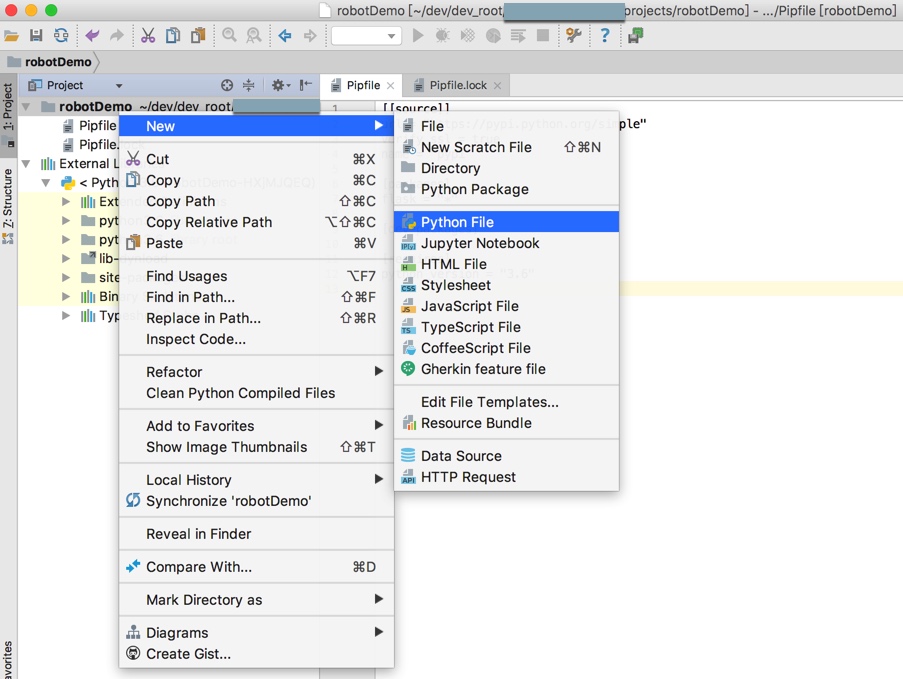This screenshot has height=679, width=903.
Task: Close the Pipfile editor tab
Action: tap(390, 85)
